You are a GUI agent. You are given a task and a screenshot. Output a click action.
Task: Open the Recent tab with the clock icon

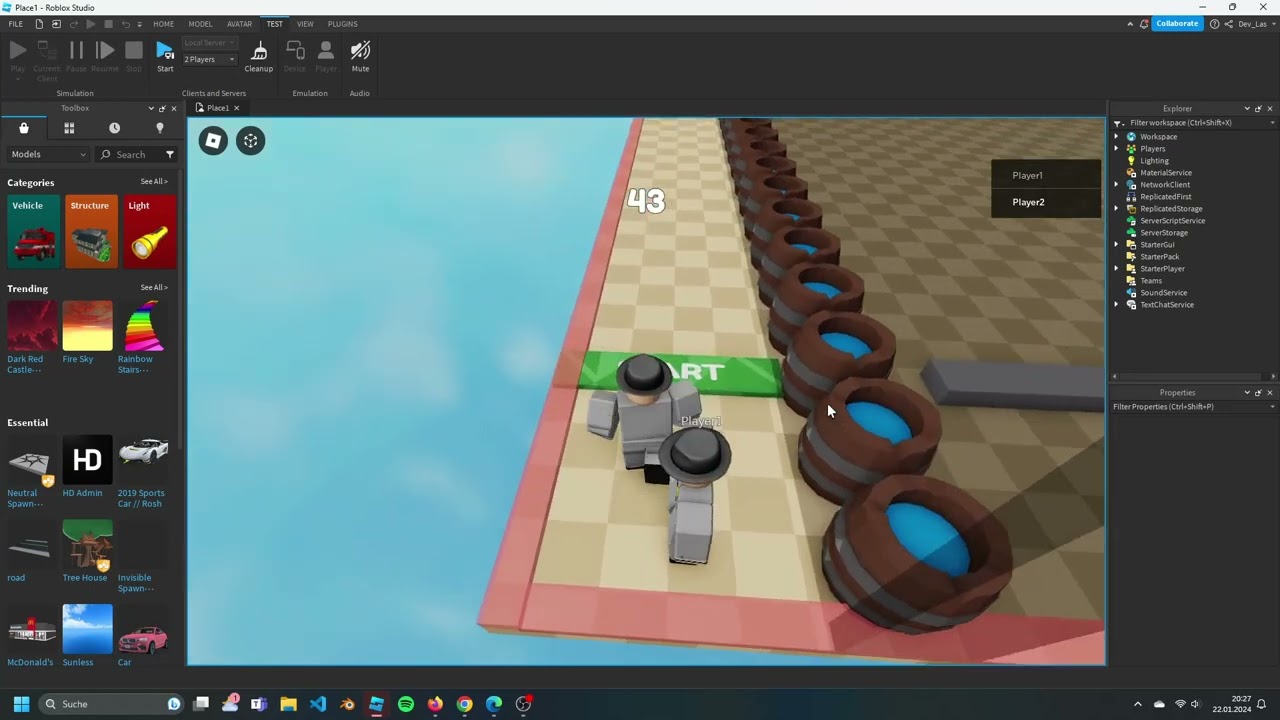click(114, 128)
